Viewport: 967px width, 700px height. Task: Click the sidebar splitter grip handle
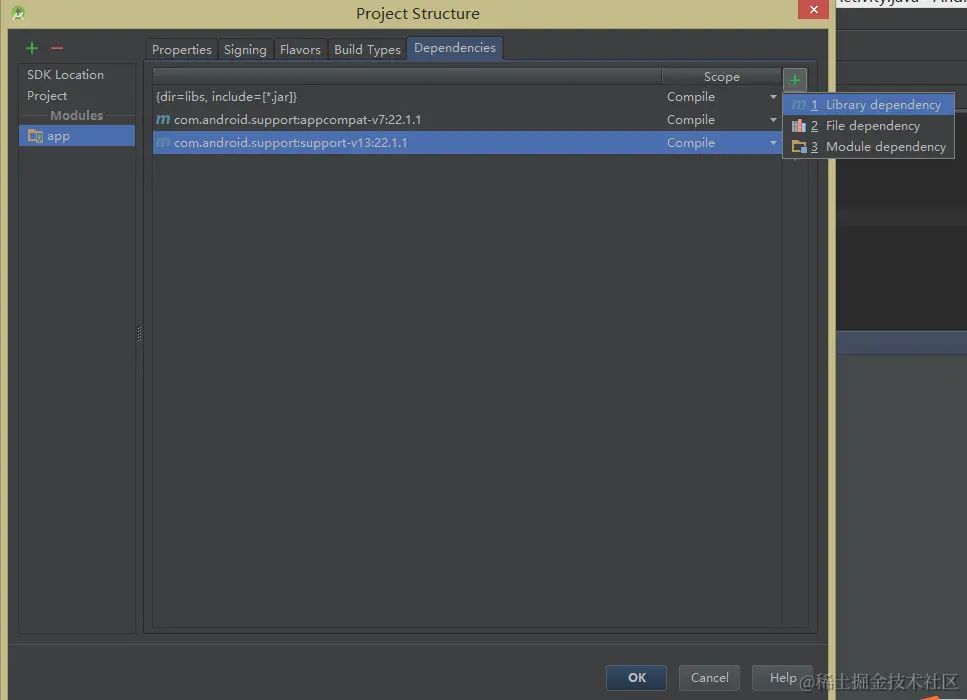click(x=139, y=334)
